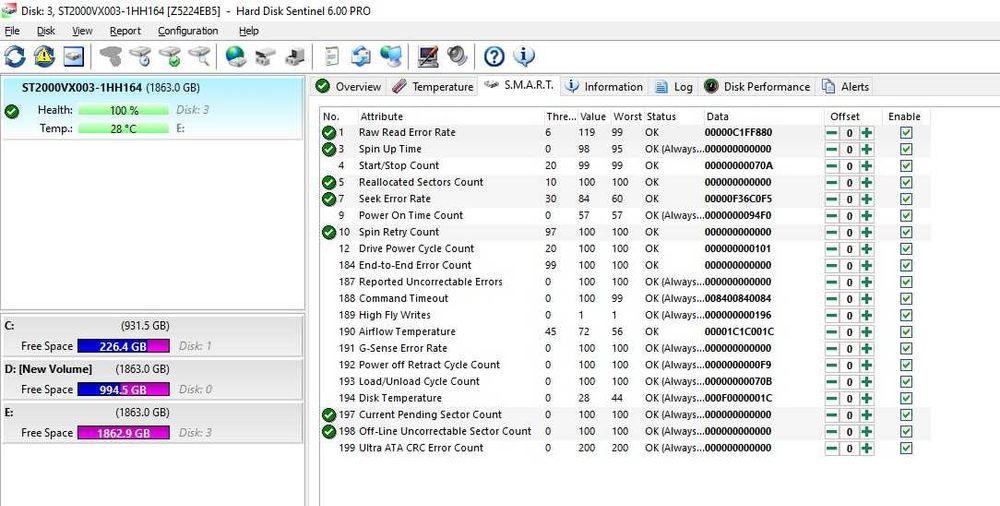Screen dimensions: 1000x506
Task: Click the disk icon with magnifying glass
Action: click(x=199, y=56)
